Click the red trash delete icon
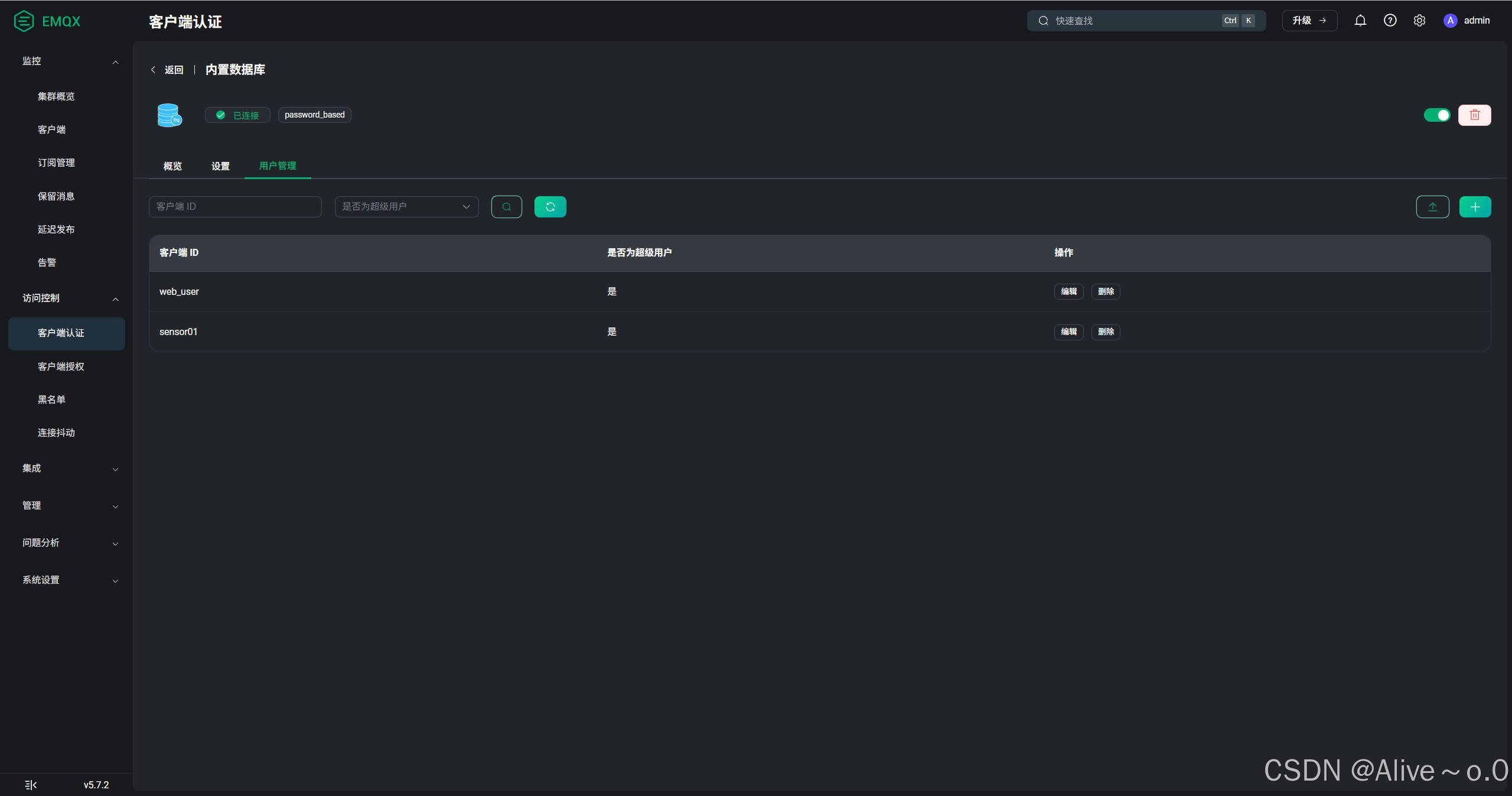Screen dimensions: 1512x796 [1474, 115]
